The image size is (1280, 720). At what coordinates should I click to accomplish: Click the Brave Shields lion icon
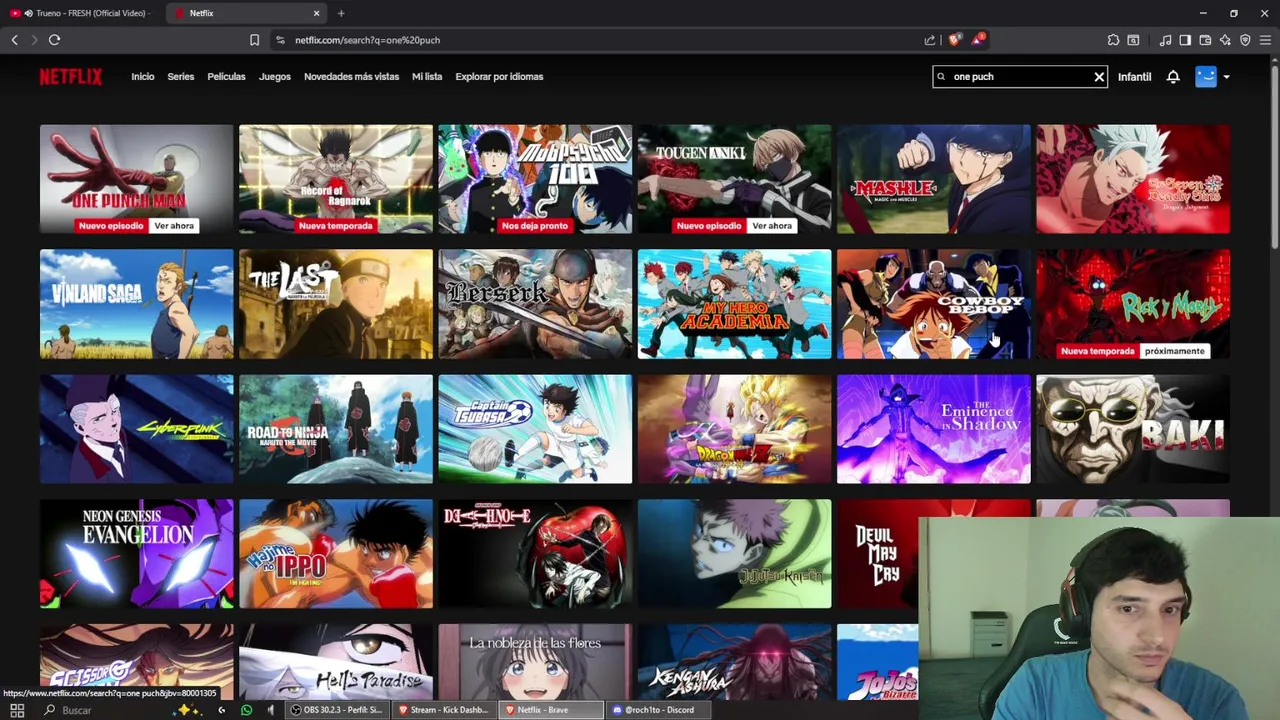[954, 40]
